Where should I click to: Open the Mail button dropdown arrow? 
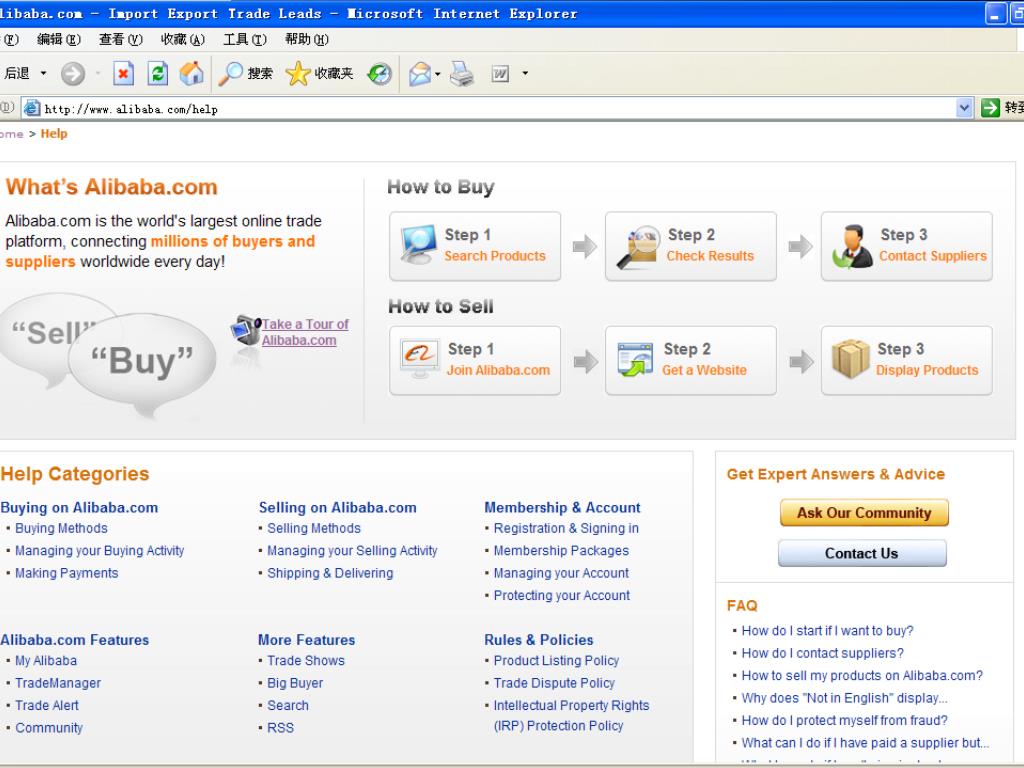438,74
